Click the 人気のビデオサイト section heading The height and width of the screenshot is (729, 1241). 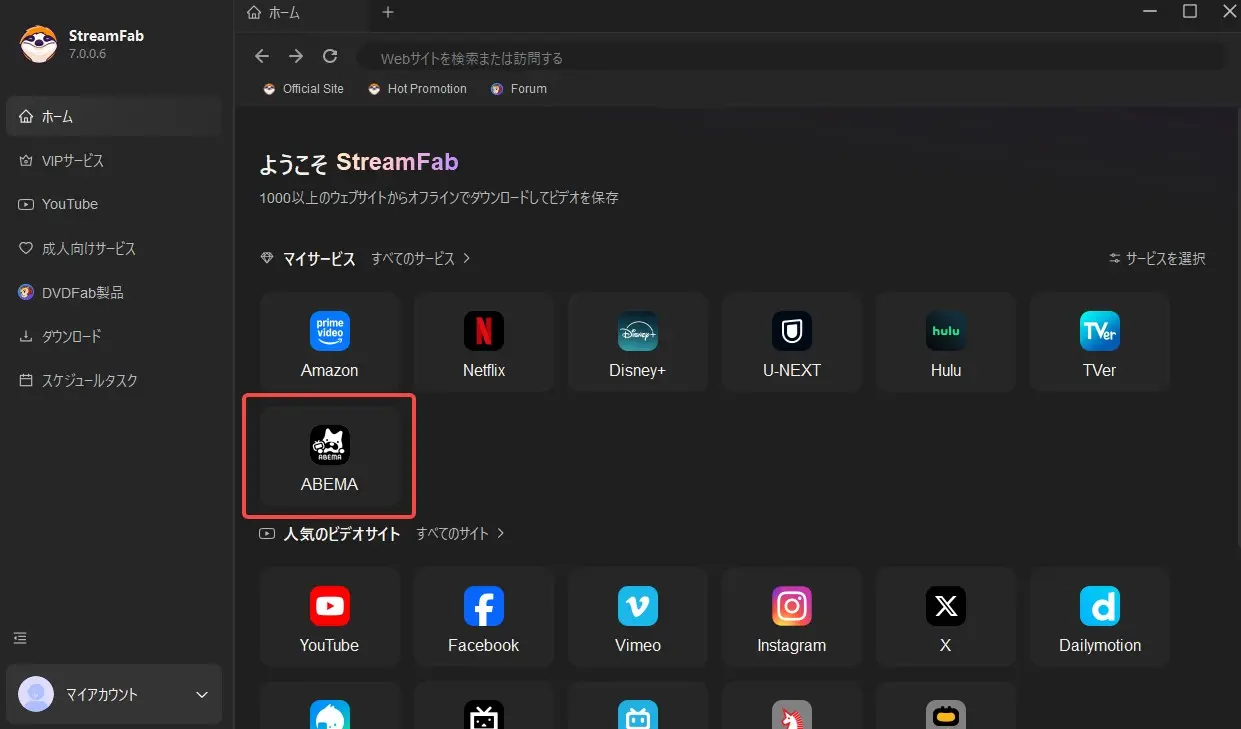click(342, 534)
